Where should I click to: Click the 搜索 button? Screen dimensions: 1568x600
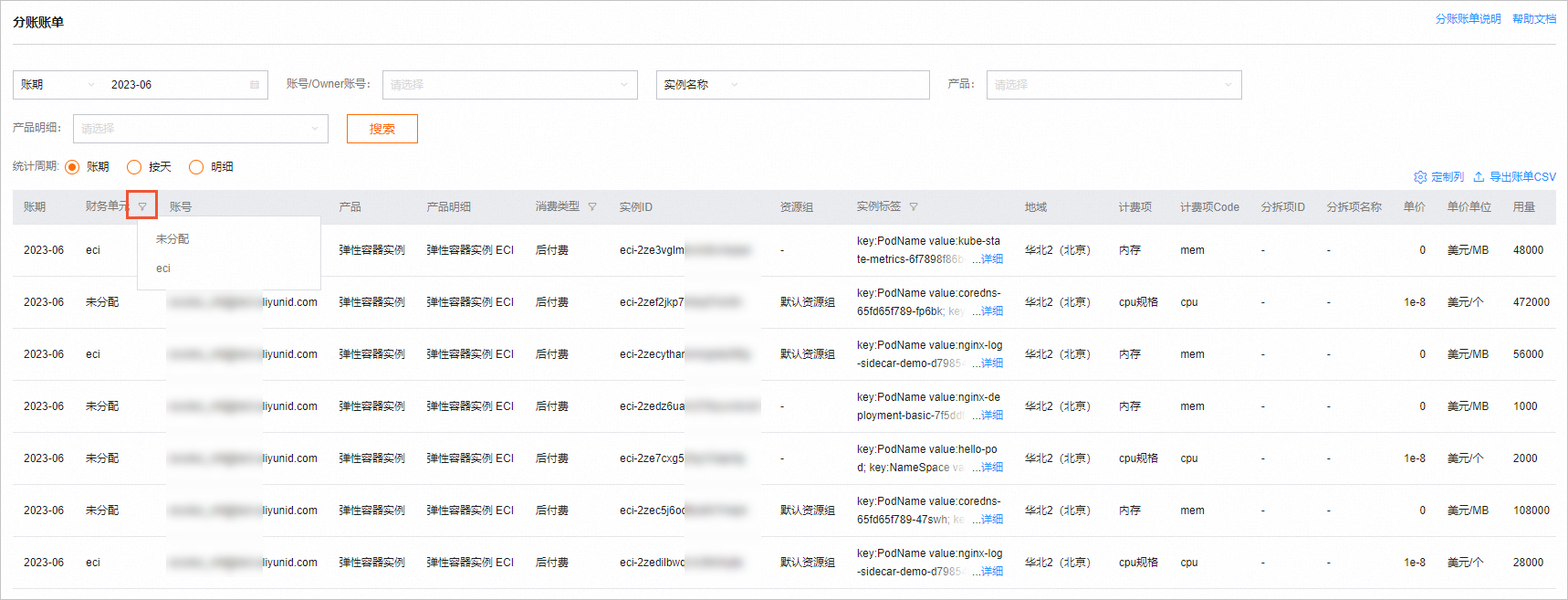coord(382,129)
